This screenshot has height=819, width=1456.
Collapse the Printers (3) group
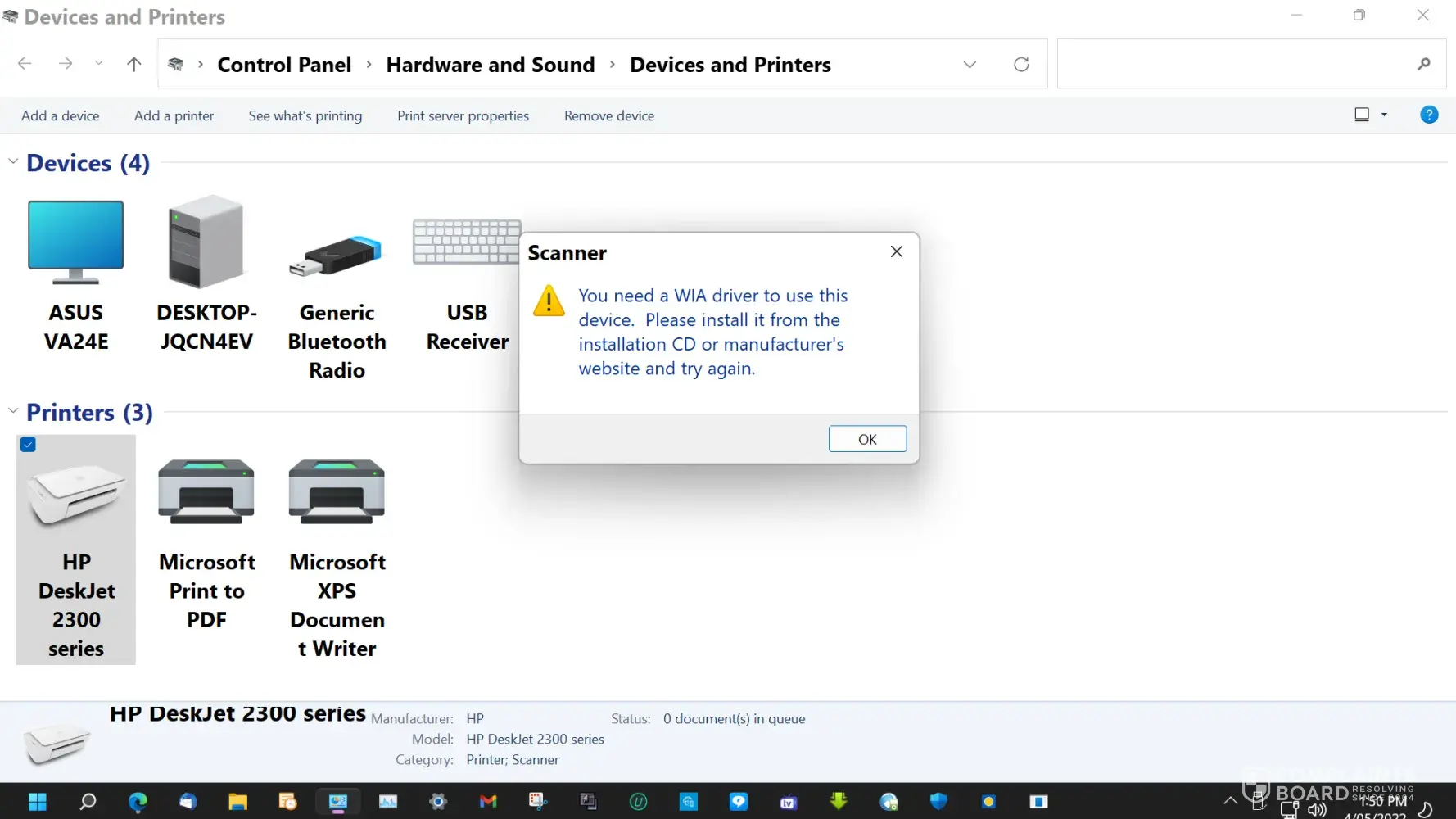pyautogui.click(x=13, y=411)
